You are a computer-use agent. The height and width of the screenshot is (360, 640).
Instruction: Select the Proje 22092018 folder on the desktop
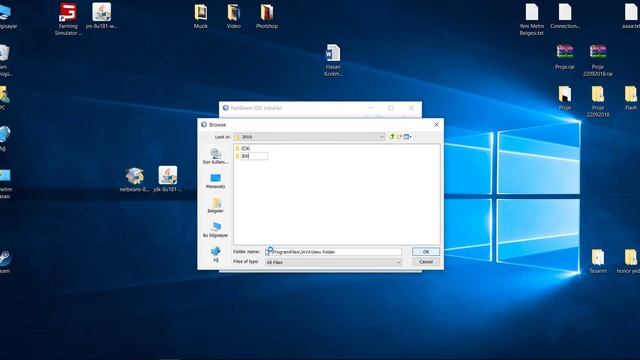(598, 101)
